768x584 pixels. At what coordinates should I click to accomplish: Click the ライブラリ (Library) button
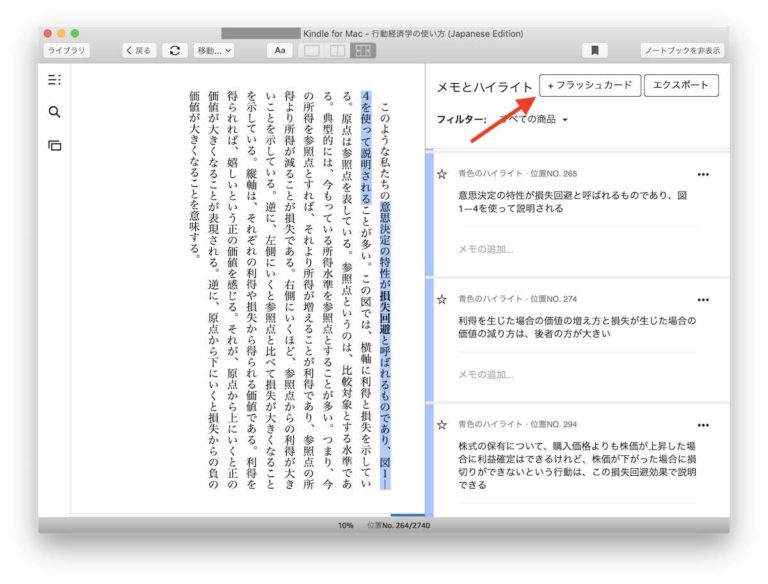[x=66, y=50]
